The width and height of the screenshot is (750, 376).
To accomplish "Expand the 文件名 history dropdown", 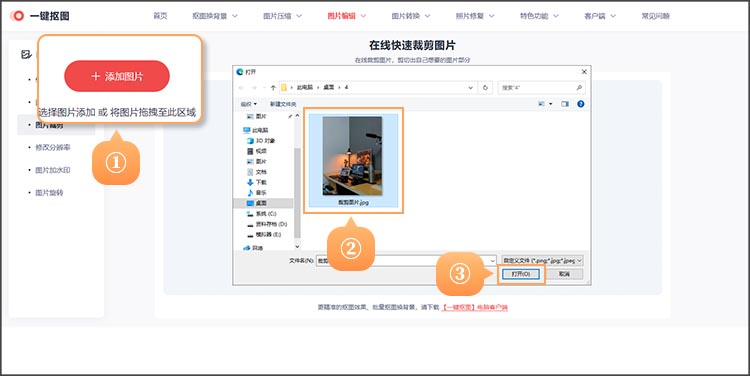I will click(493, 261).
